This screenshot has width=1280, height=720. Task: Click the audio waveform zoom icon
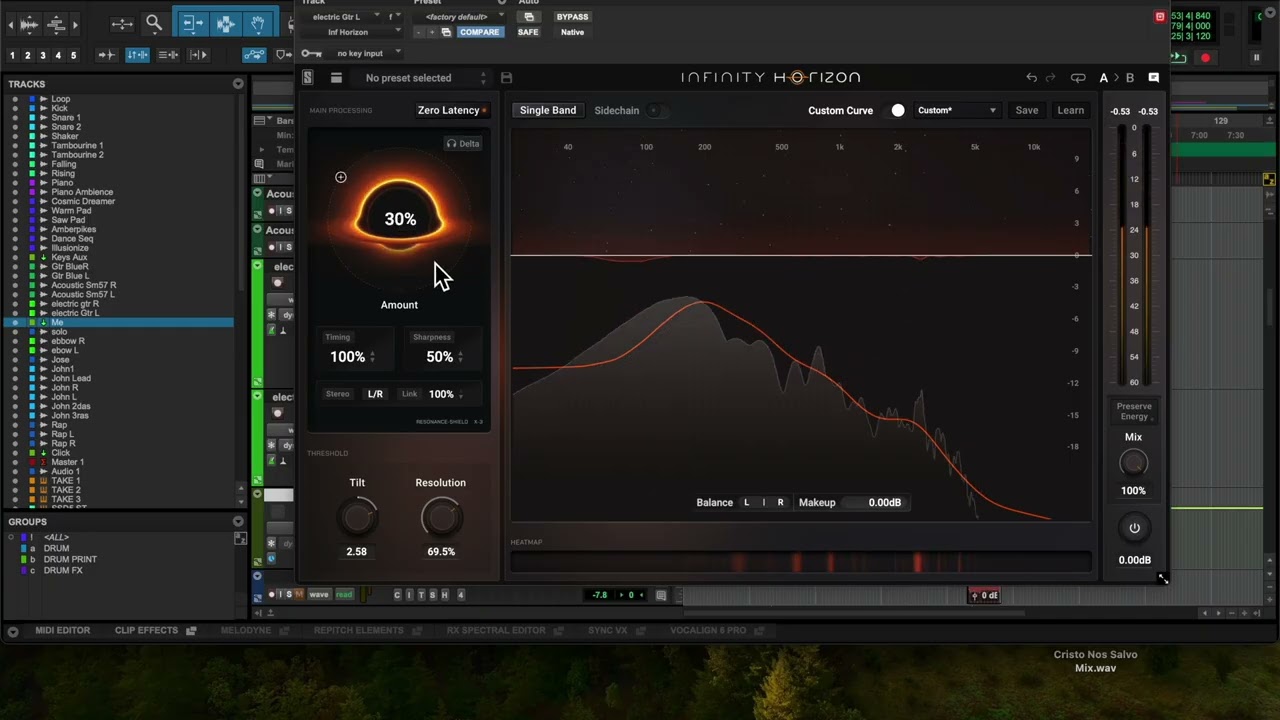point(29,24)
